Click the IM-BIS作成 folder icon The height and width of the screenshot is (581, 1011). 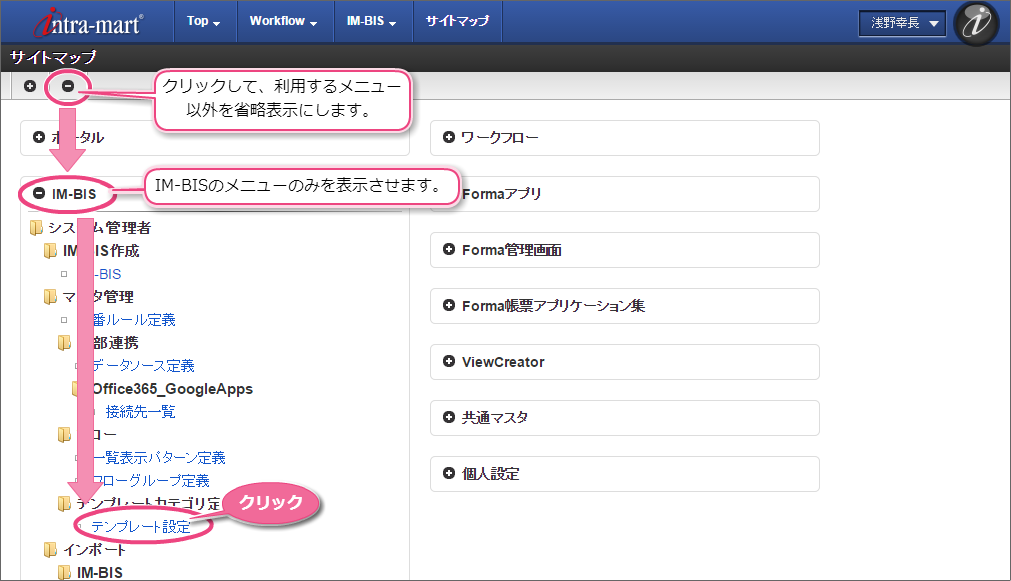(50, 251)
